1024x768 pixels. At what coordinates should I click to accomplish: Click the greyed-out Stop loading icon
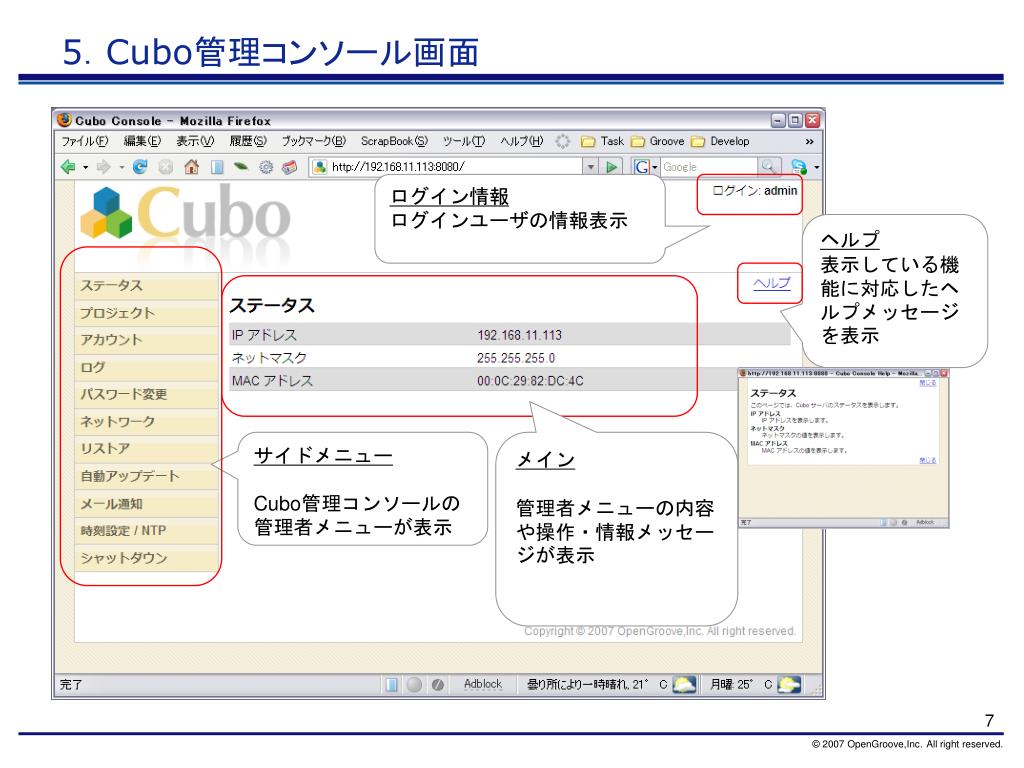click(x=166, y=167)
